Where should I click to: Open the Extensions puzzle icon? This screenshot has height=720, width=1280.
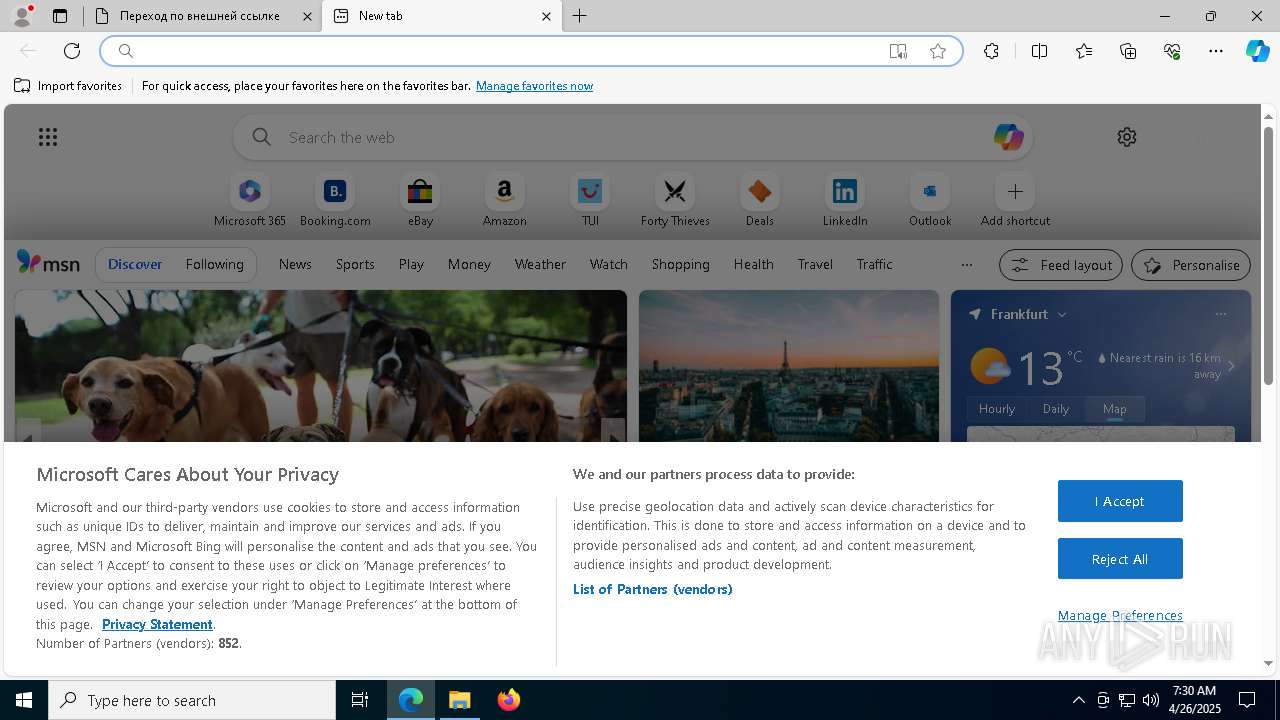pos(991,51)
